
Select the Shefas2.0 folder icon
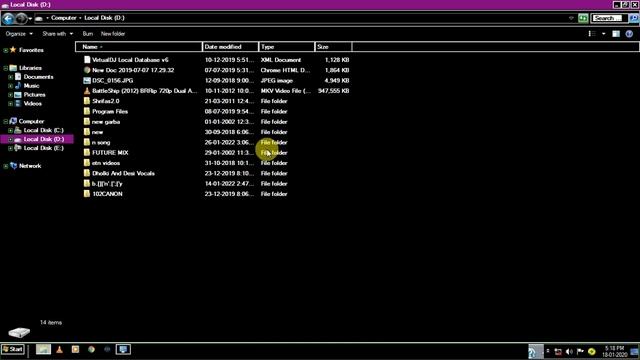coord(87,101)
